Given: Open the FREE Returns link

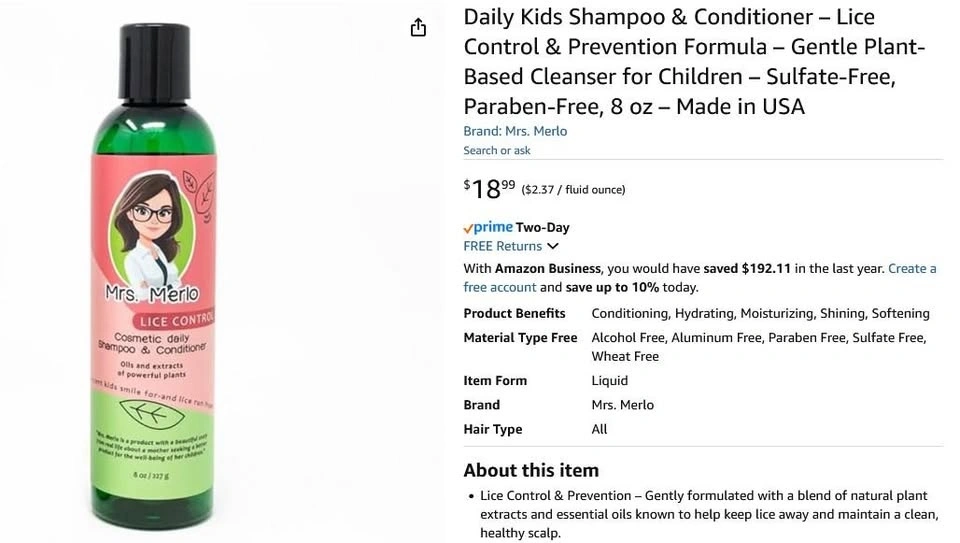Looking at the screenshot, I should click(x=502, y=246).
